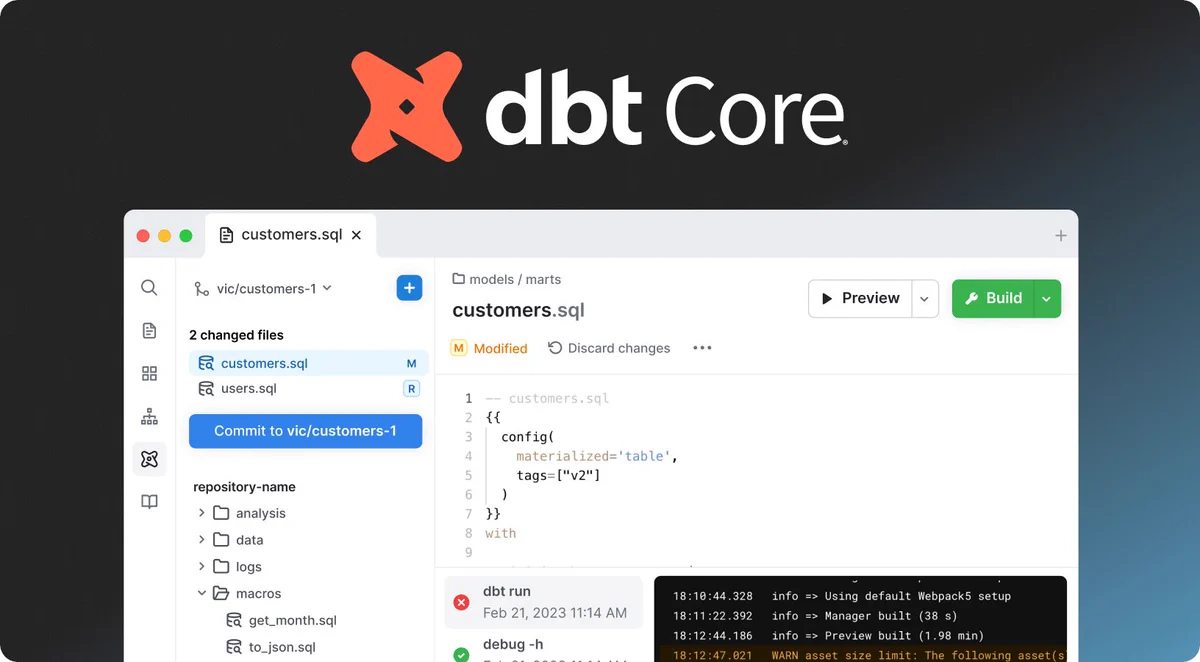Open the grid dashboard icon in the sidebar
Image resolution: width=1200 pixels, height=662 pixels.
(149, 374)
